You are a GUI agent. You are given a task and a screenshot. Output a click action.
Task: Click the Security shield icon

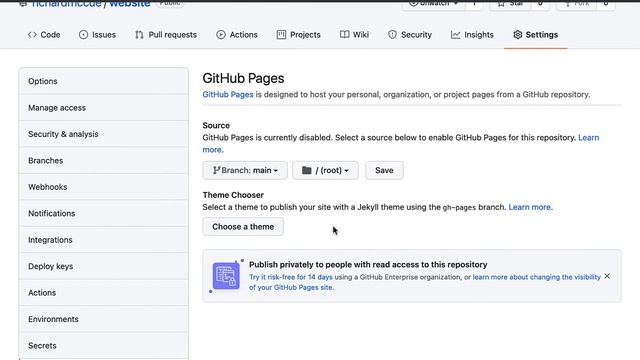(x=392, y=35)
